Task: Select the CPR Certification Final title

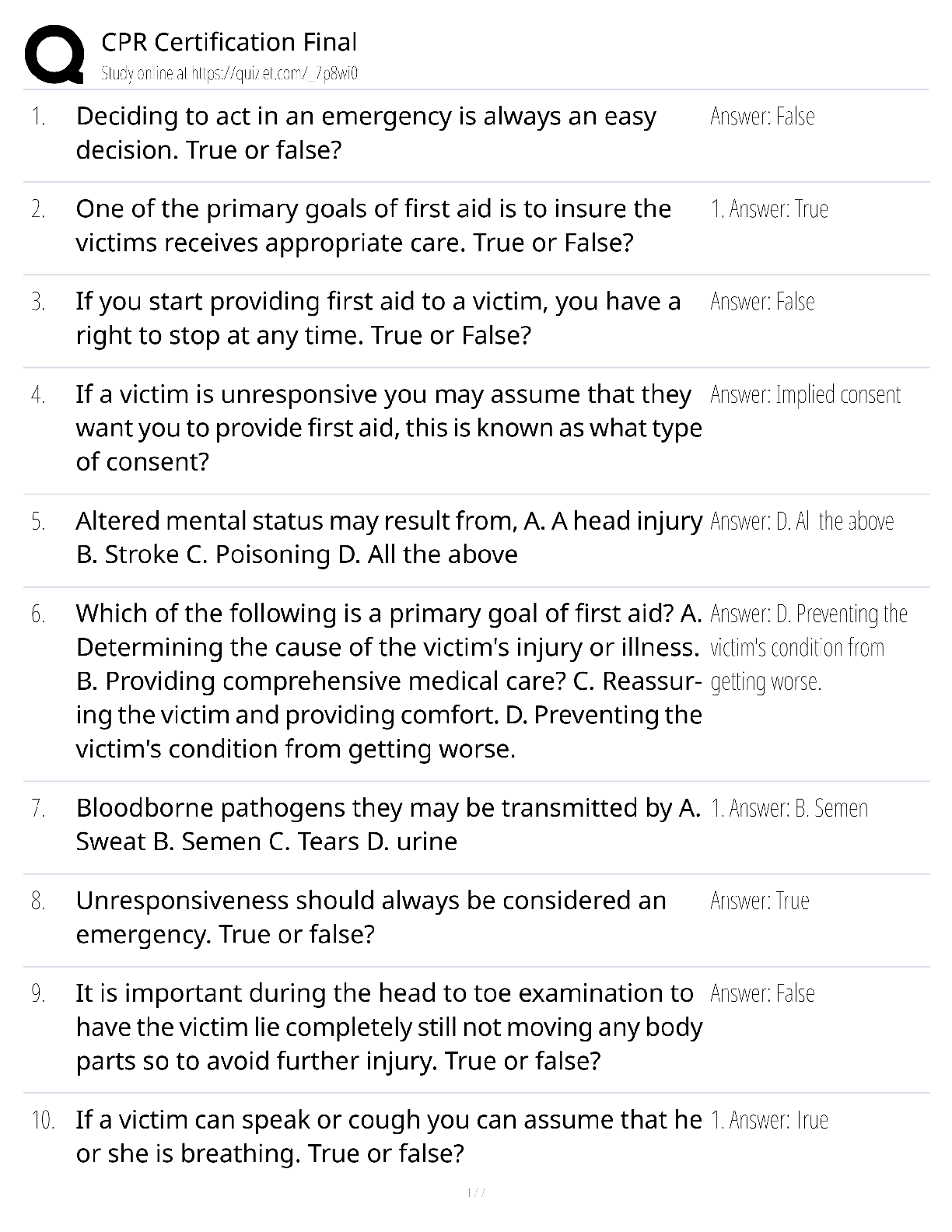Action: pyautogui.click(x=229, y=42)
